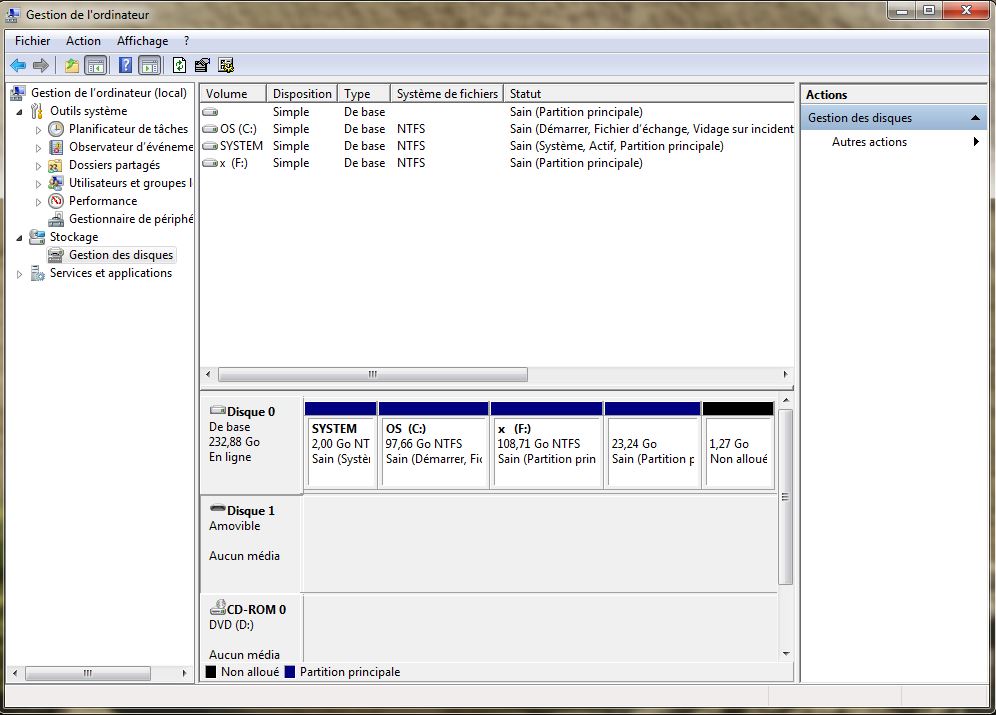Select Gestionnaire de périphériques icon
This screenshot has width=996, height=715.
click(x=57, y=219)
